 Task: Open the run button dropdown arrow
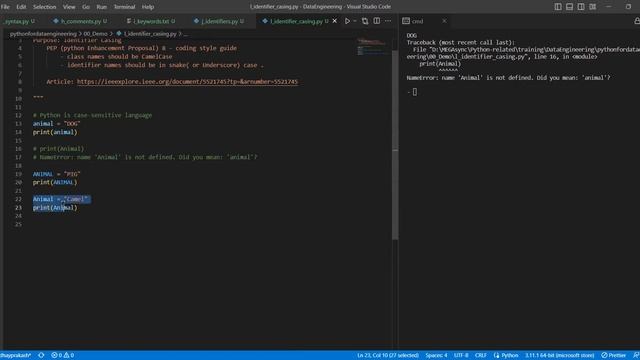click(355, 21)
